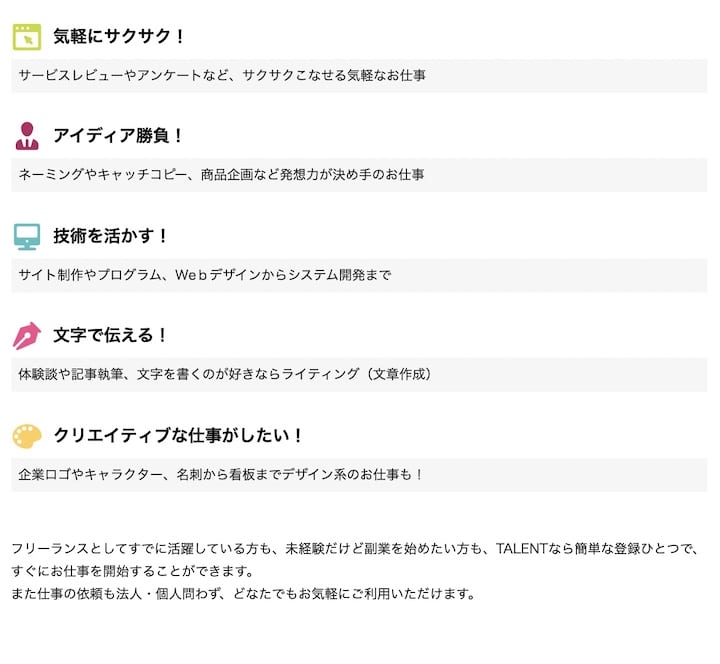Image resolution: width=720 pixels, height=664 pixels.
Task: Click the ネーミングやキャッチコピー description box
Action: click(x=359, y=175)
